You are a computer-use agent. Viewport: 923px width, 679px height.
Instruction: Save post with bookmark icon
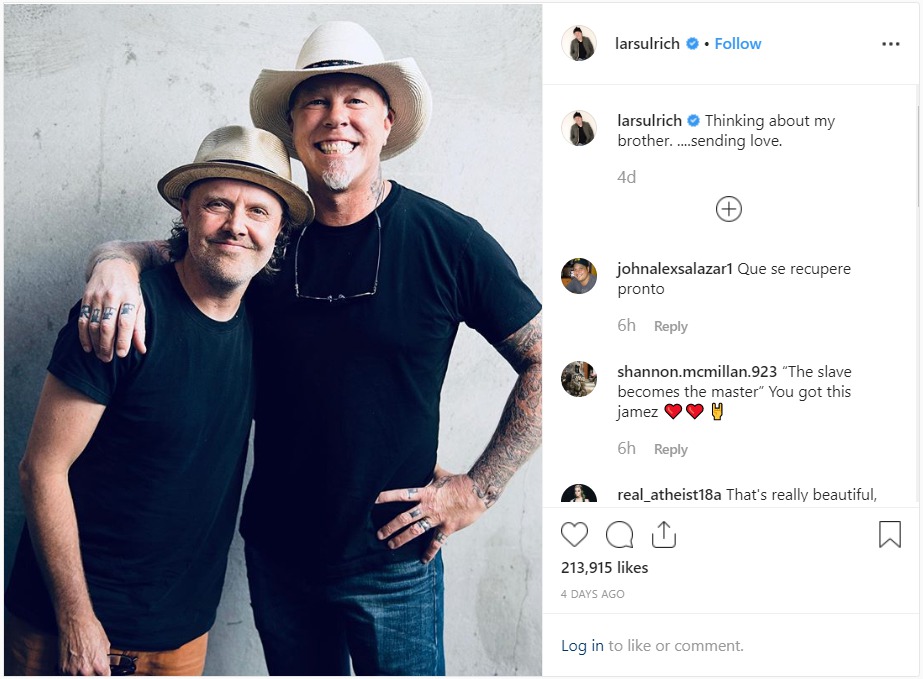point(889,535)
